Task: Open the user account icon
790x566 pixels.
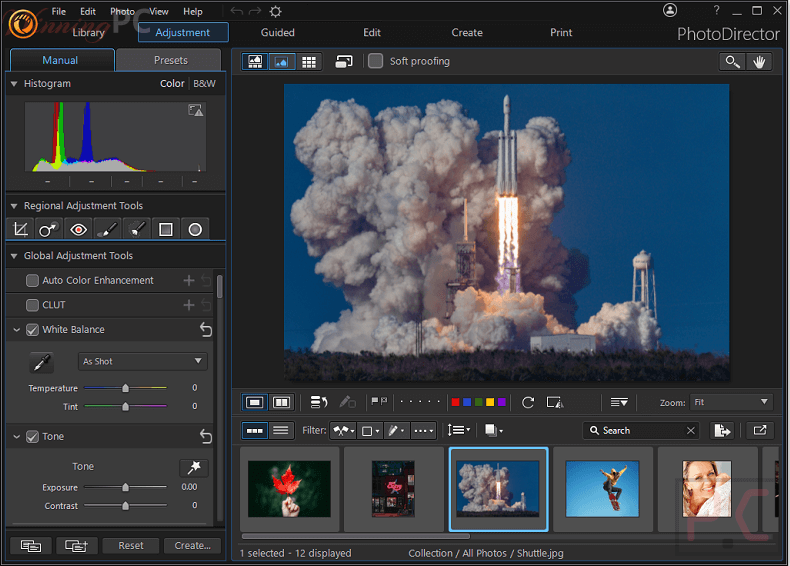Action: [x=670, y=10]
